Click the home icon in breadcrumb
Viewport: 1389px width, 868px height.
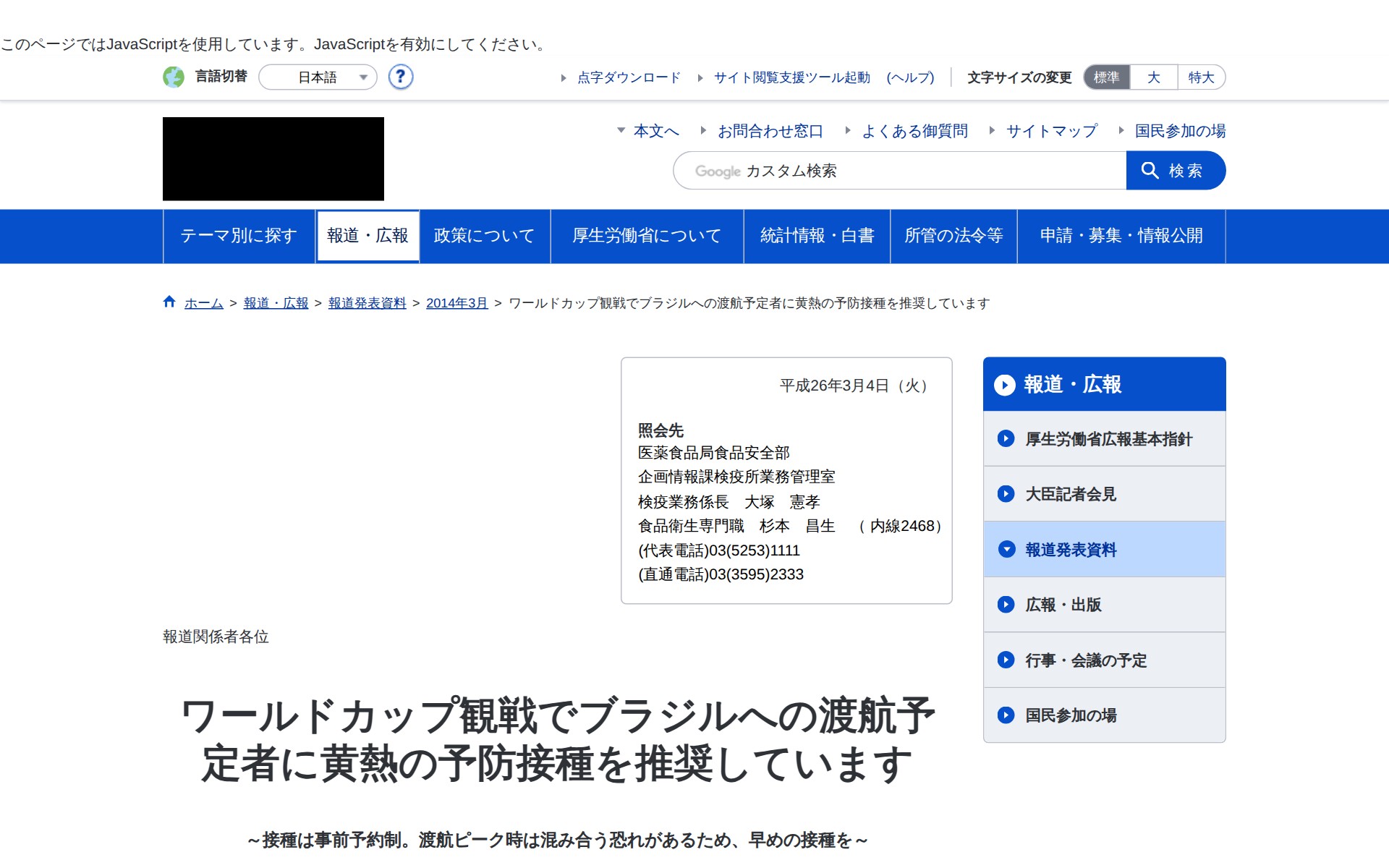pyautogui.click(x=169, y=302)
